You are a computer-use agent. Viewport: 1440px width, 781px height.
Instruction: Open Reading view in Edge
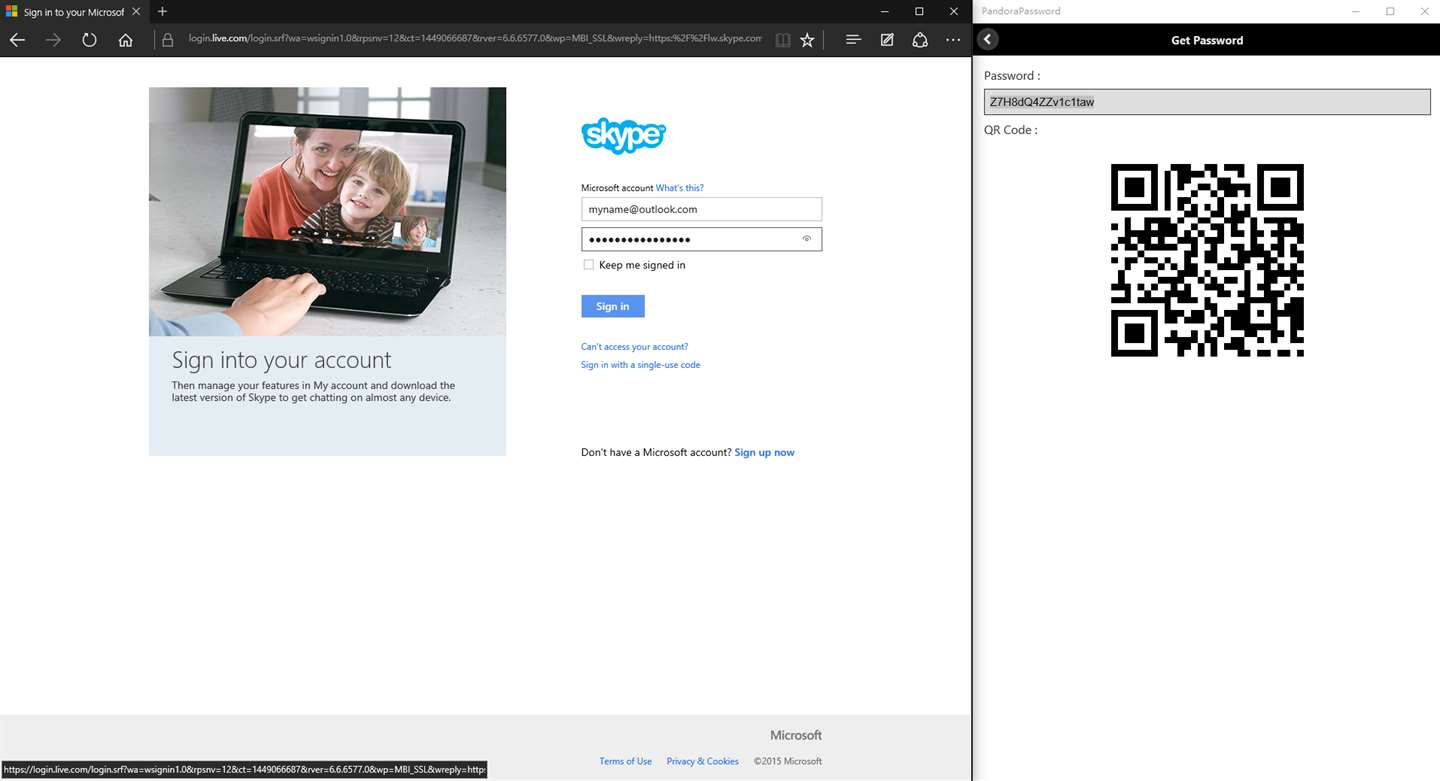tap(783, 40)
